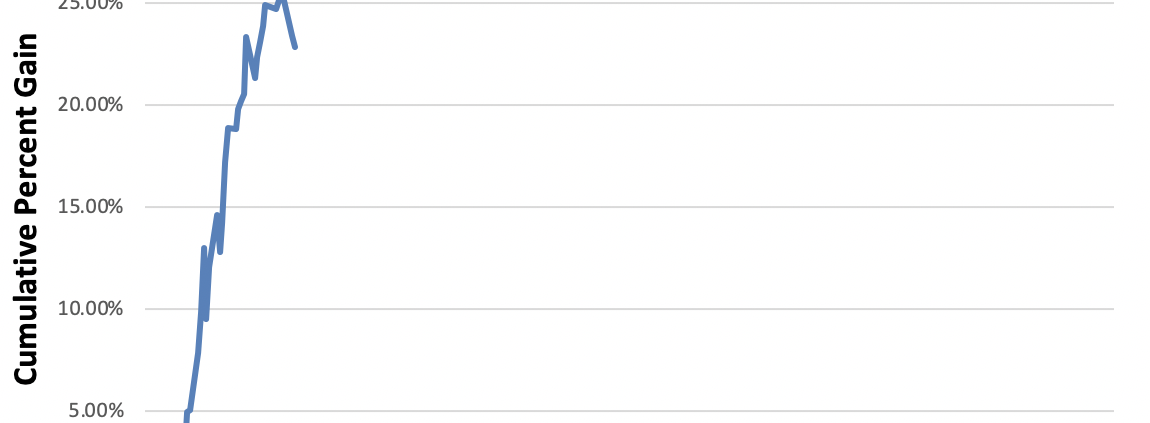Image resolution: width=1150 pixels, height=423 pixels.
Task: Click the line's dip near 13%
Action: (x=220, y=251)
